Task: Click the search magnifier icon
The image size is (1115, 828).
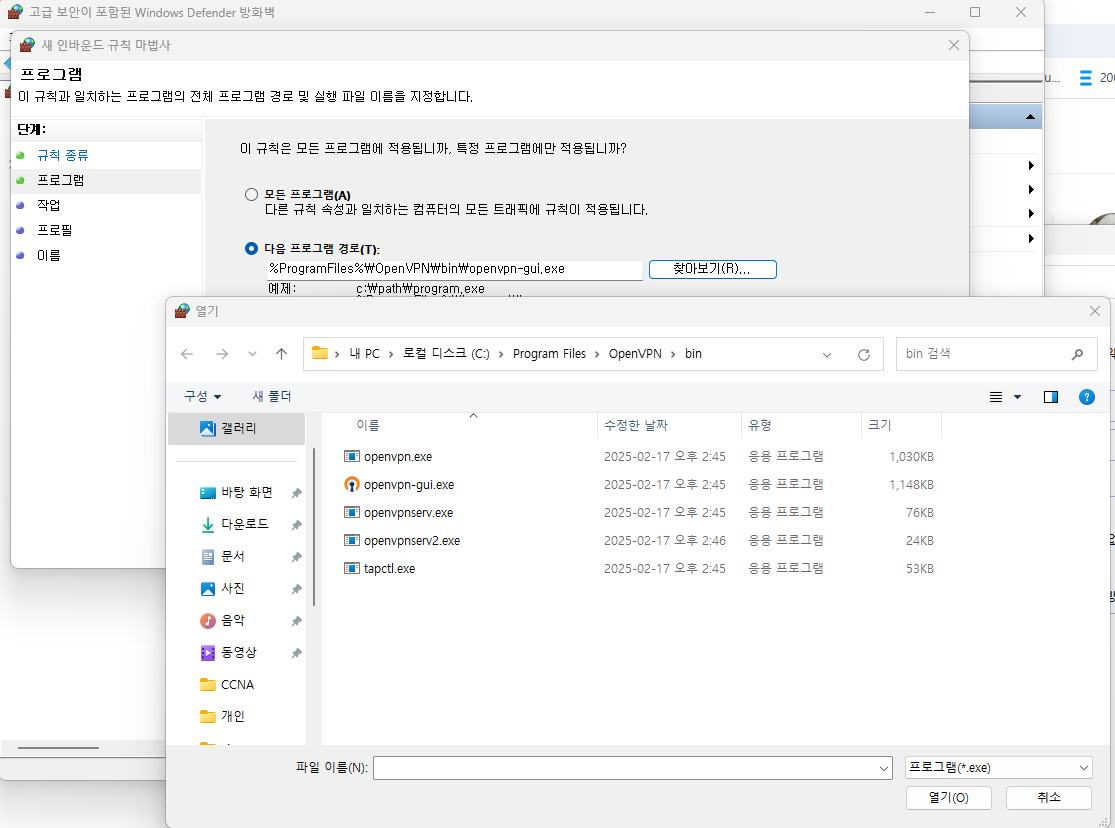Action: [1077, 354]
